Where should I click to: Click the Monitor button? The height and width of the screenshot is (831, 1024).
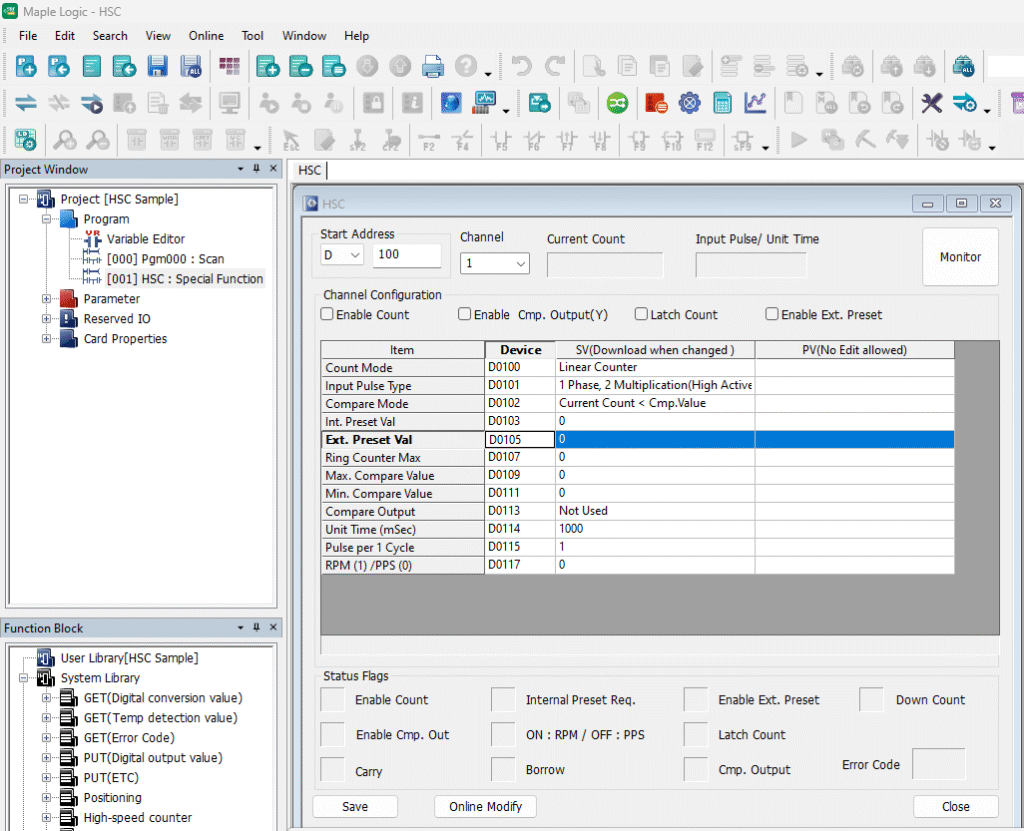960,257
